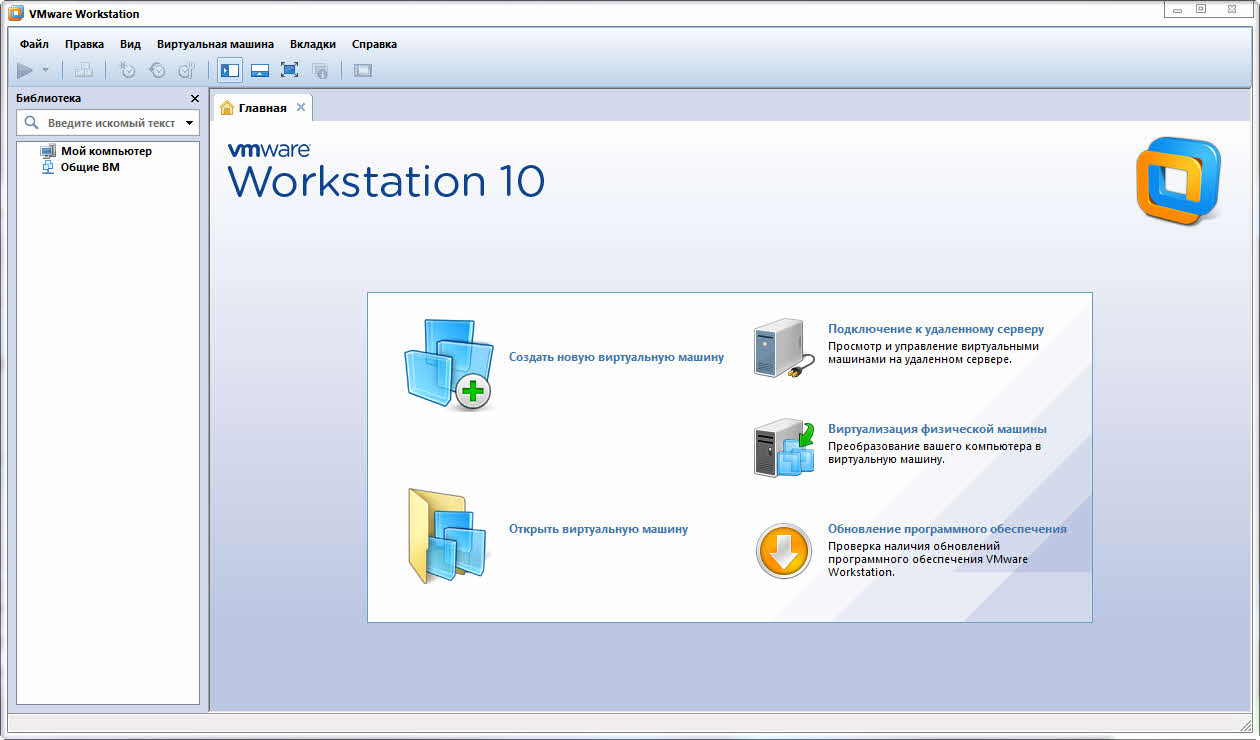
Task: Click the Send Ctrl+Alt+Del toolbar icon
Action: tap(84, 70)
